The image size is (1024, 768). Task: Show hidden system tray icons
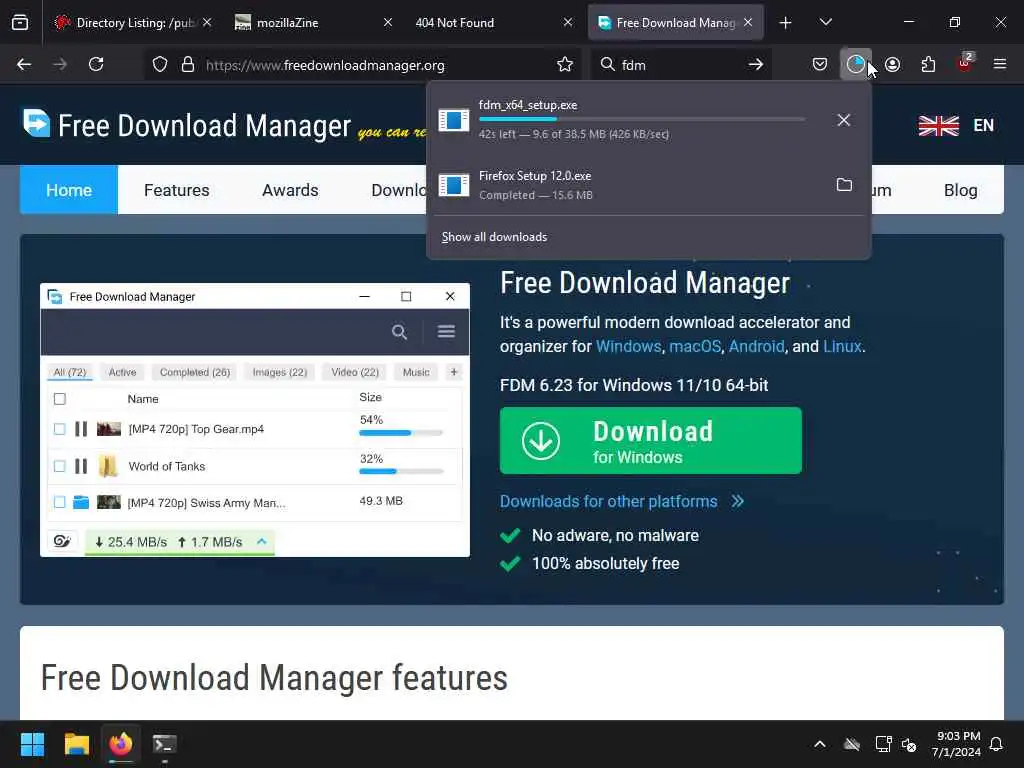point(820,744)
